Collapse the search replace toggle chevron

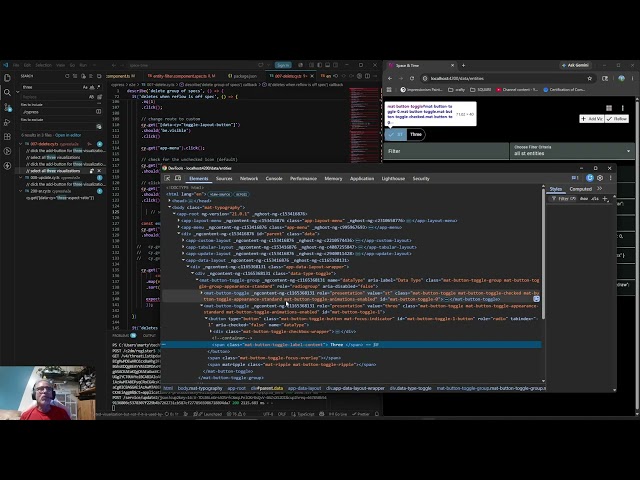(x=18, y=92)
